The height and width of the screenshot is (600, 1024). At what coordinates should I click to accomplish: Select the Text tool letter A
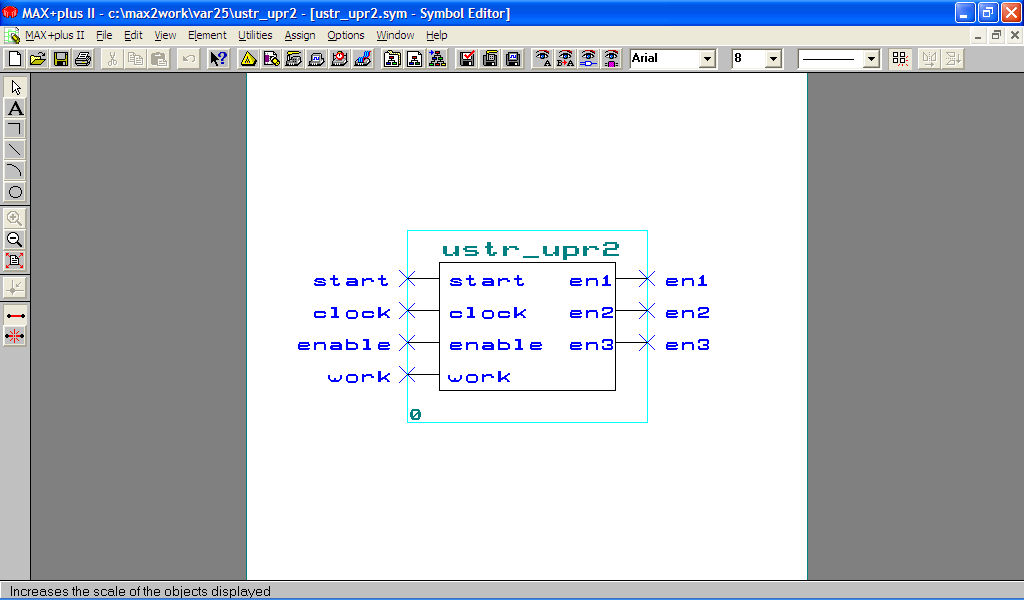pos(15,108)
